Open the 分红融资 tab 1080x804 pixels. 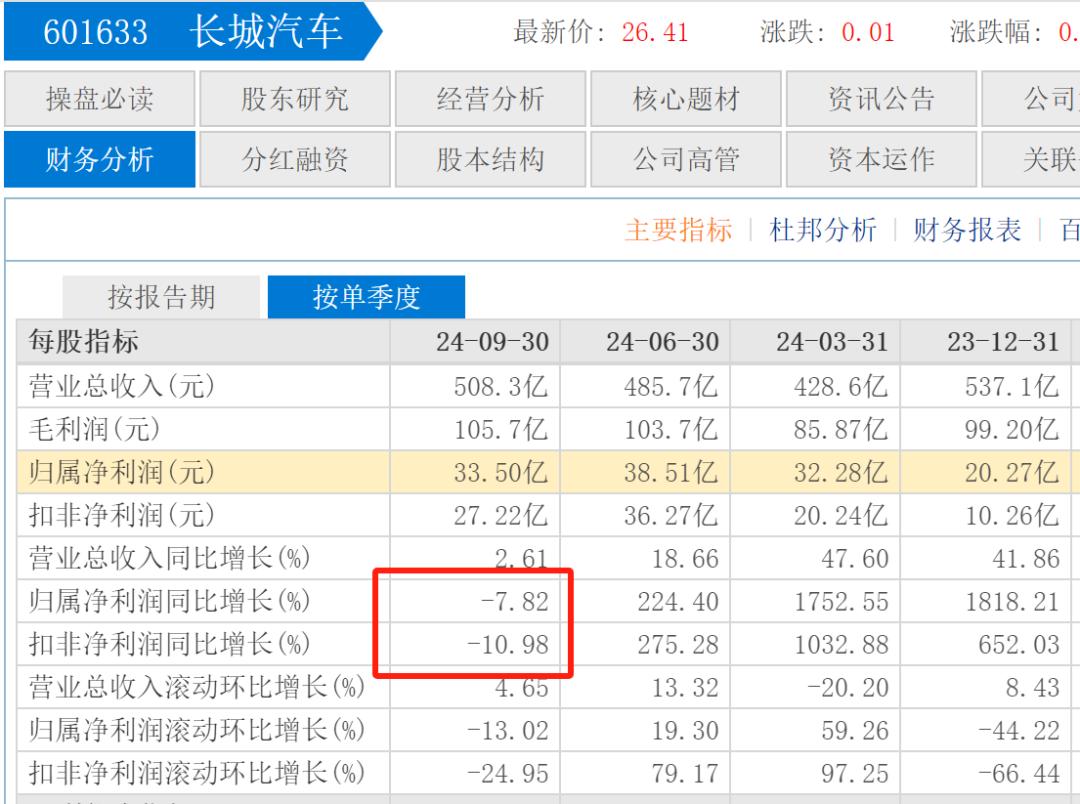point(295,159)
